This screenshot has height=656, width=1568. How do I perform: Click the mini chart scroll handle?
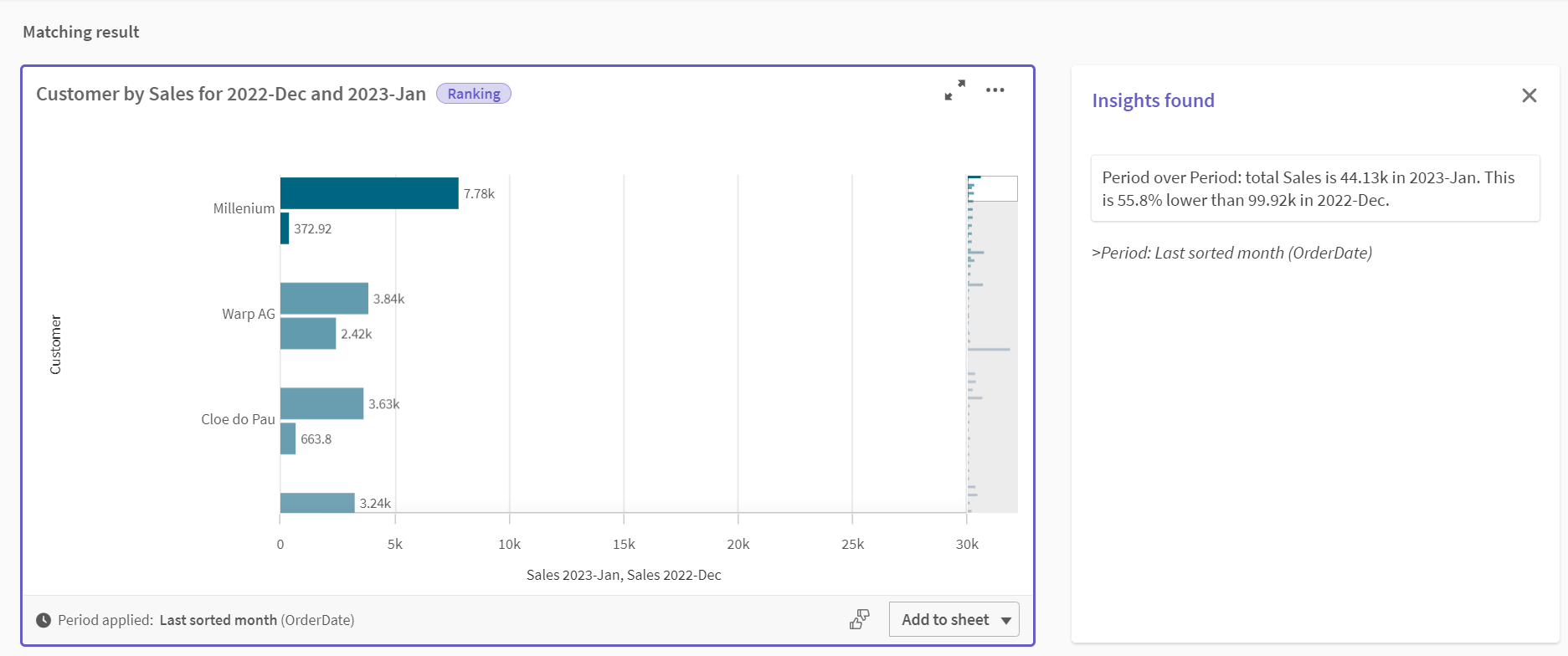click(993, 188)
